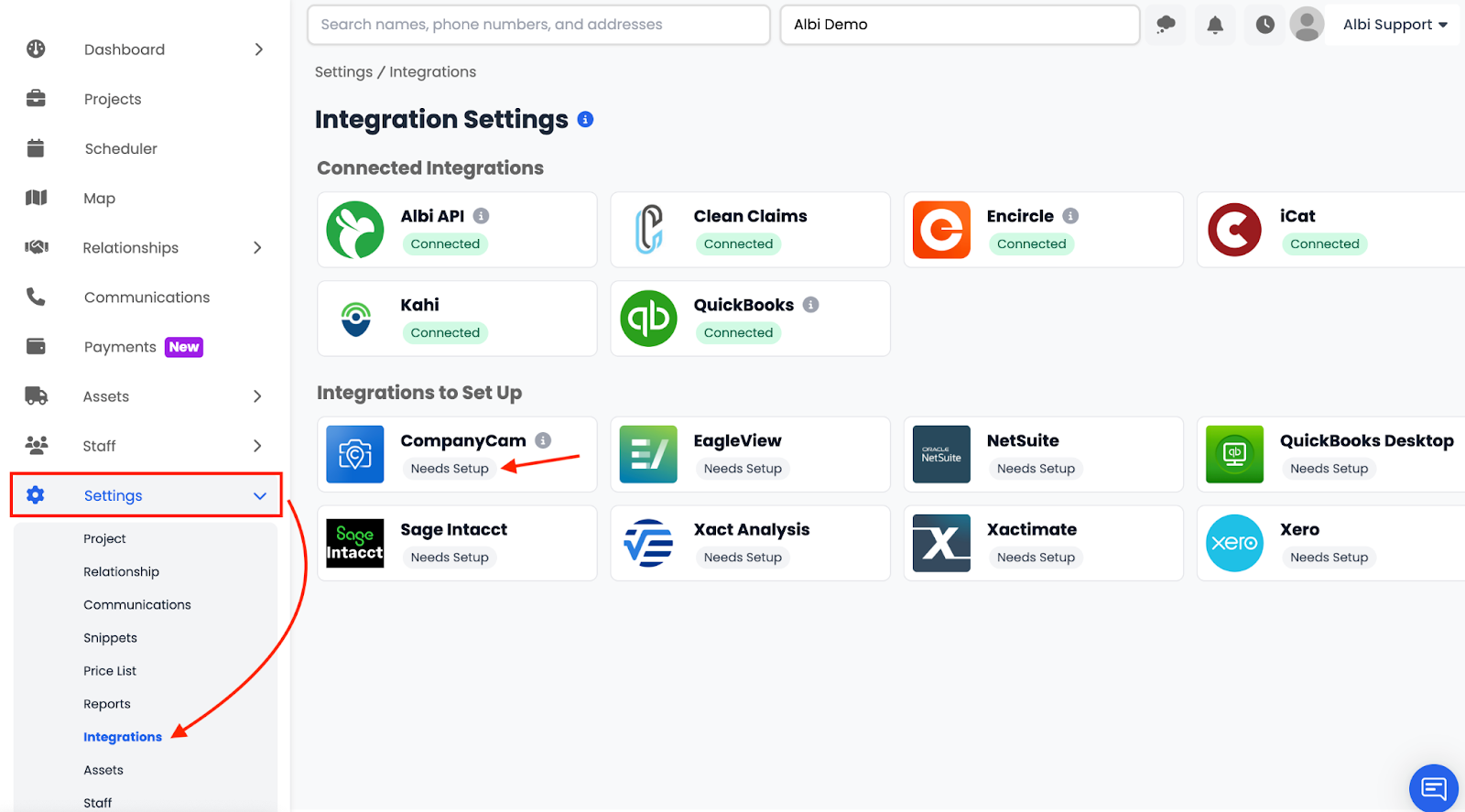Open the live chat widget button

[1433, 787]
